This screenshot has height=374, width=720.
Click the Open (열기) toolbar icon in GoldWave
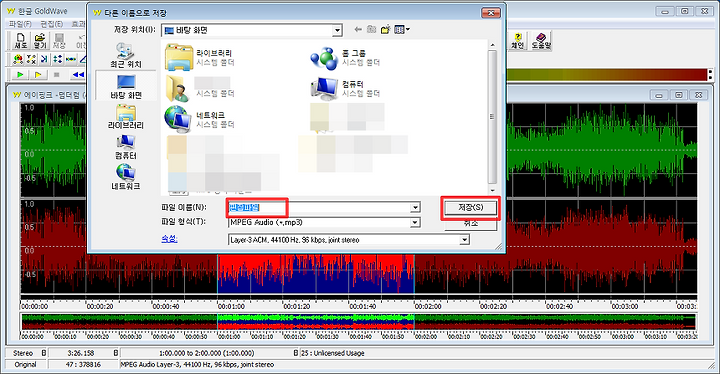click(40, 41)
